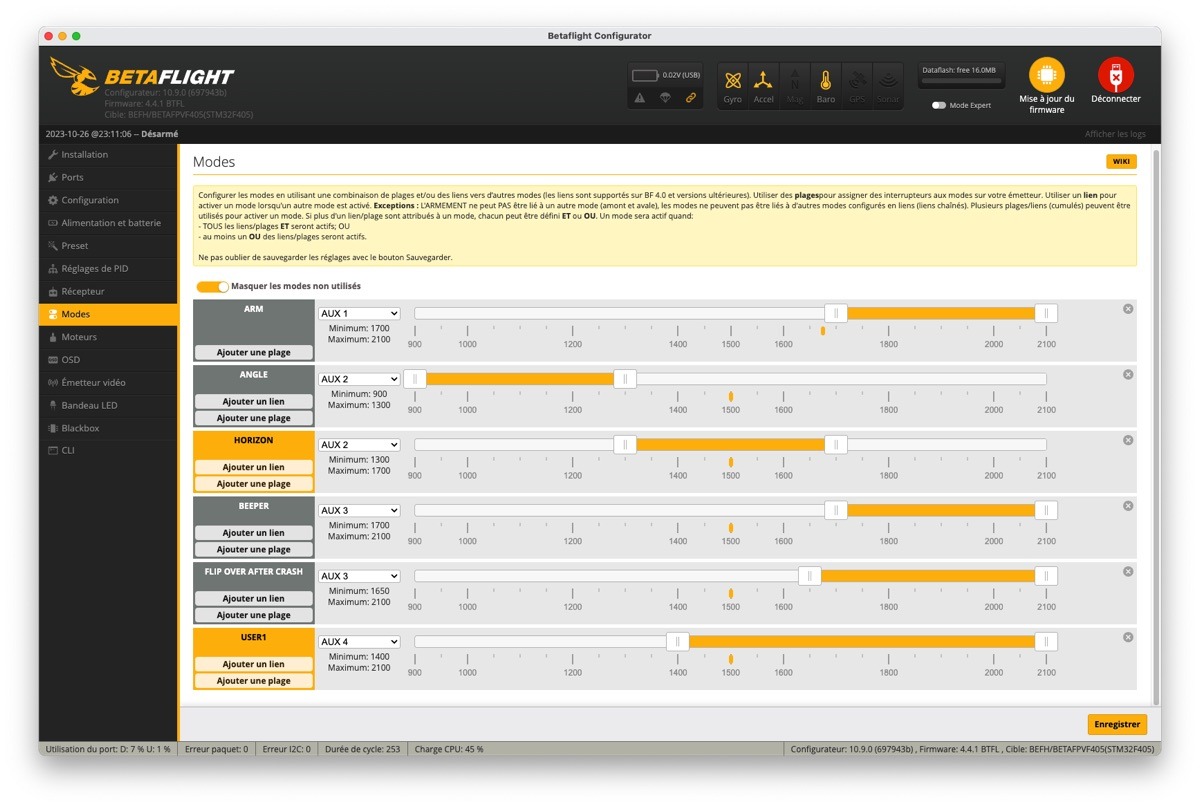Click the Gyro sensor icon
This screenshot has height=807, width=1200.
[x=733, y=86]
